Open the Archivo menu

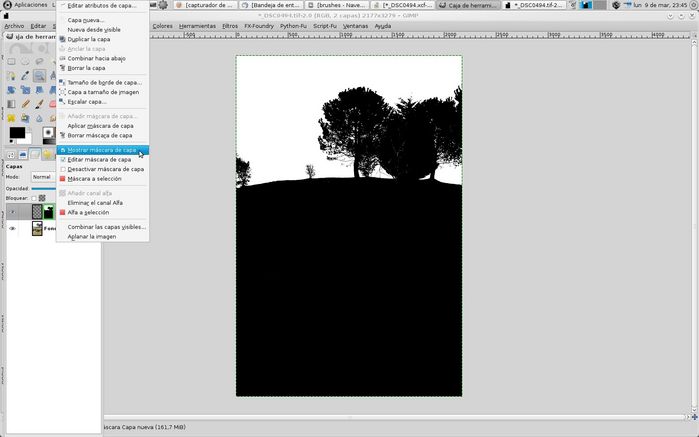(14, 26)
